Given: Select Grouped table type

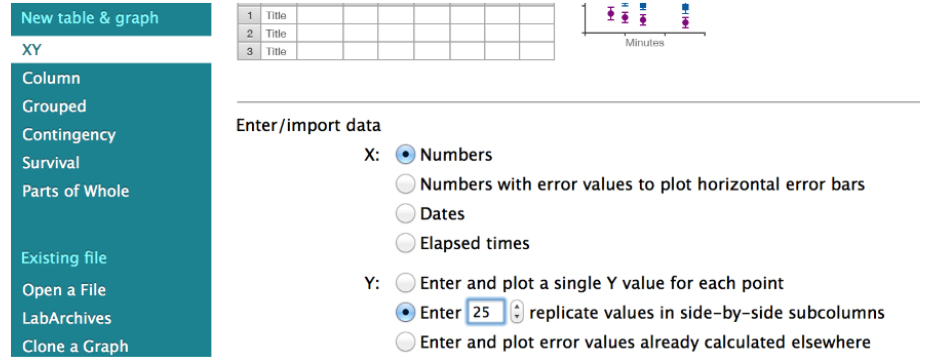Looking at the screenshot, I should point(54,107).
